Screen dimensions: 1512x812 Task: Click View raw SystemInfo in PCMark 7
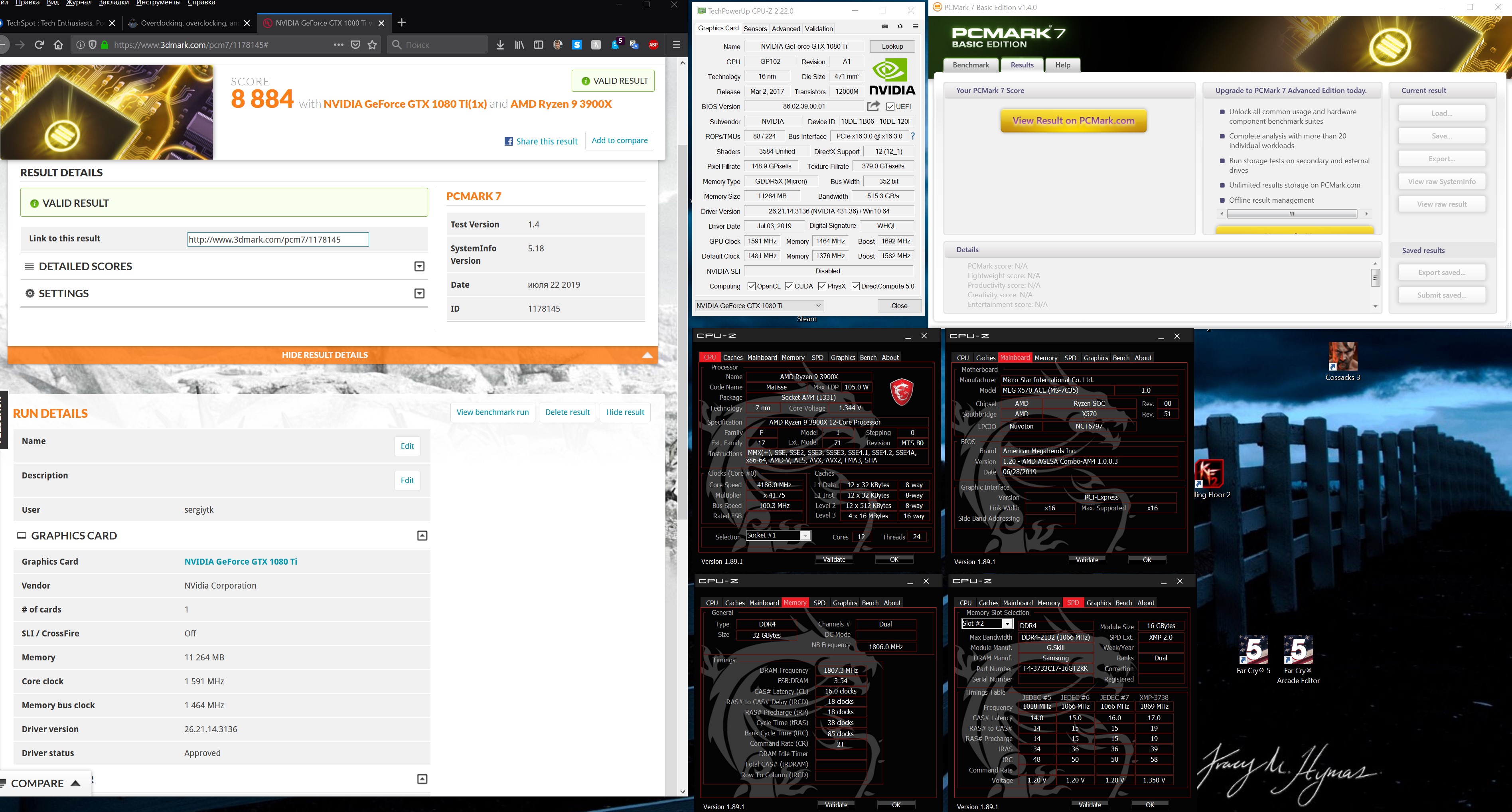tap(1441, 182)
